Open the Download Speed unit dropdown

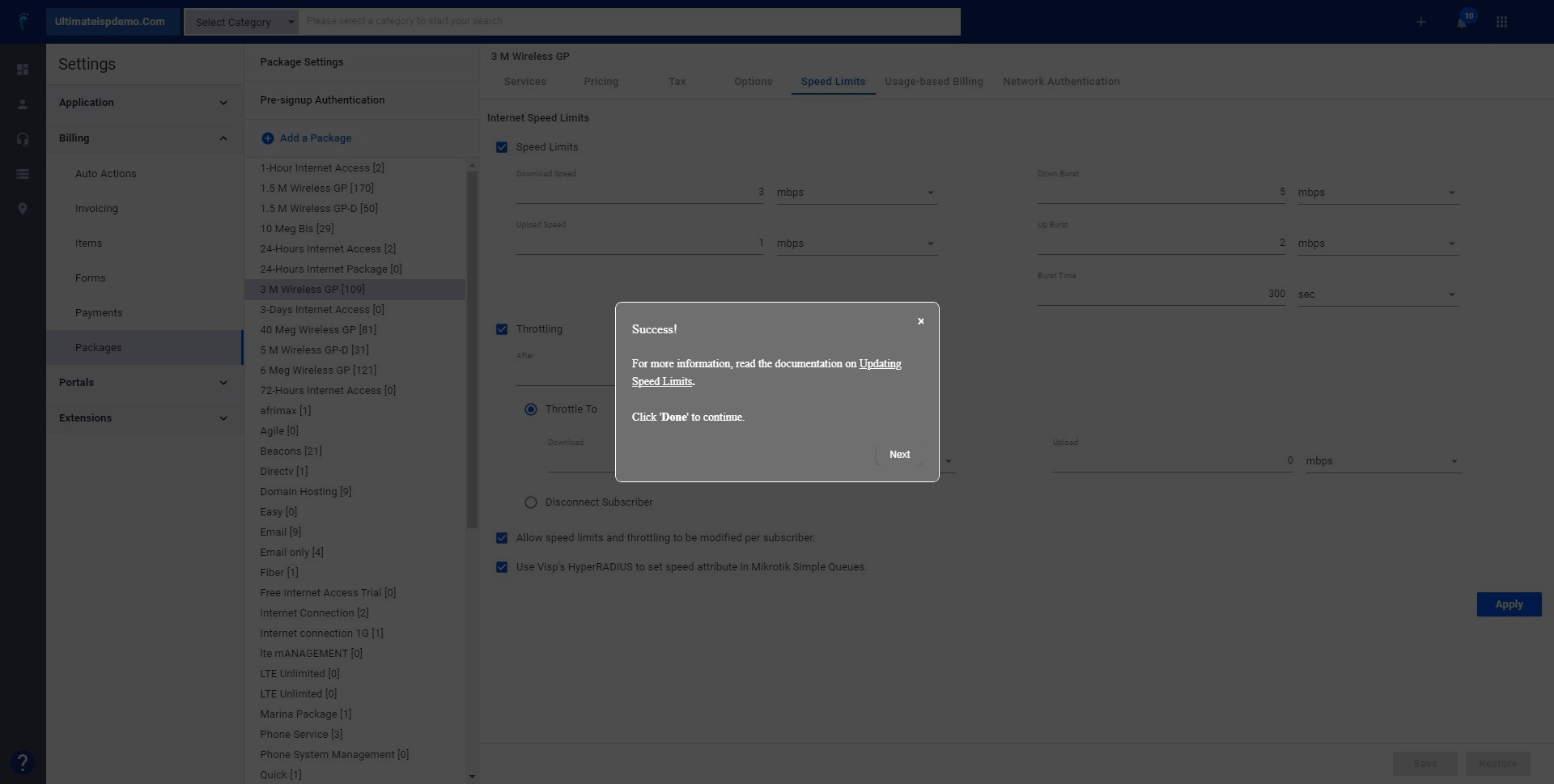[857, 193]
